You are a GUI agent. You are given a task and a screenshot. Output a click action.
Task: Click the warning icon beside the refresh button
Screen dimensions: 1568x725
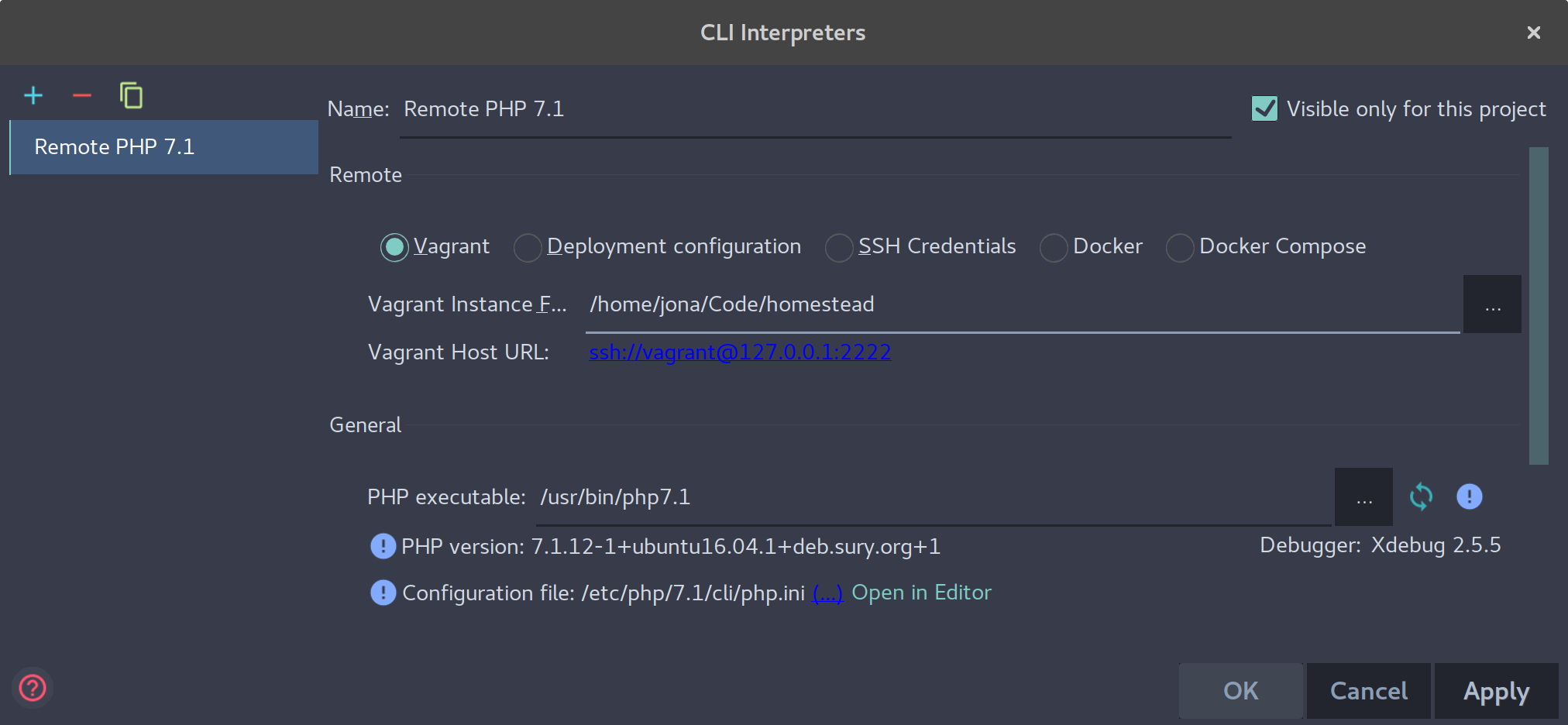coord(1470,497)
